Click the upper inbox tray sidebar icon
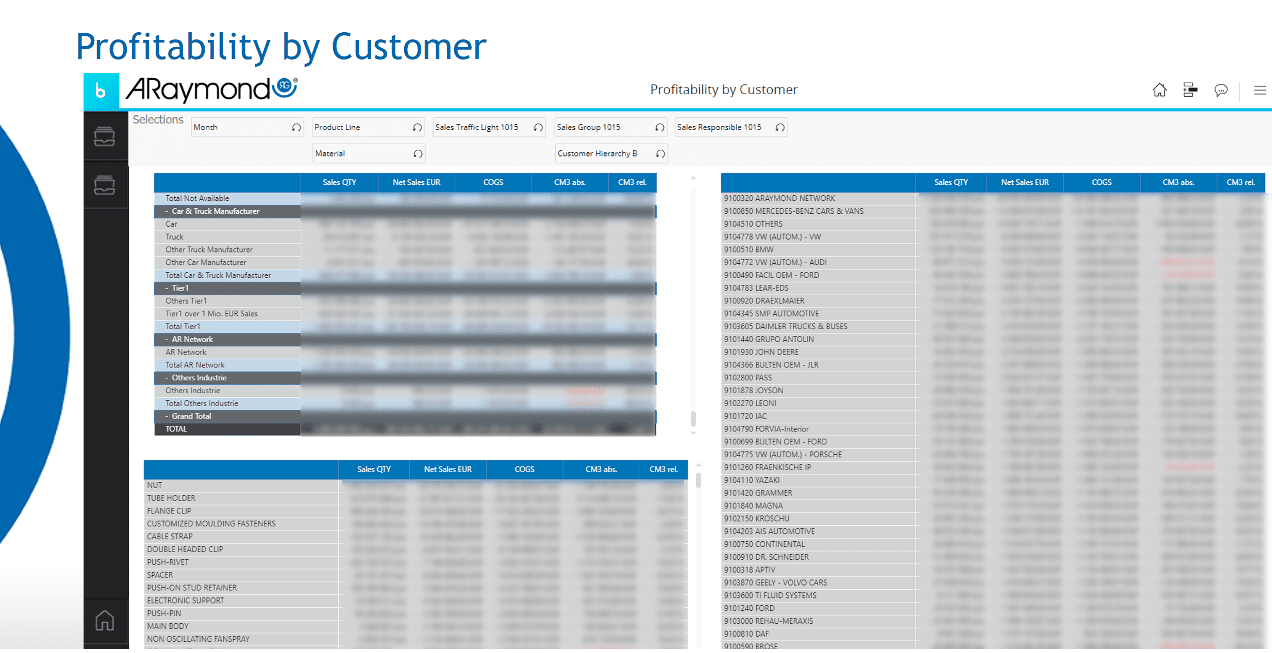 pos(105,137)
